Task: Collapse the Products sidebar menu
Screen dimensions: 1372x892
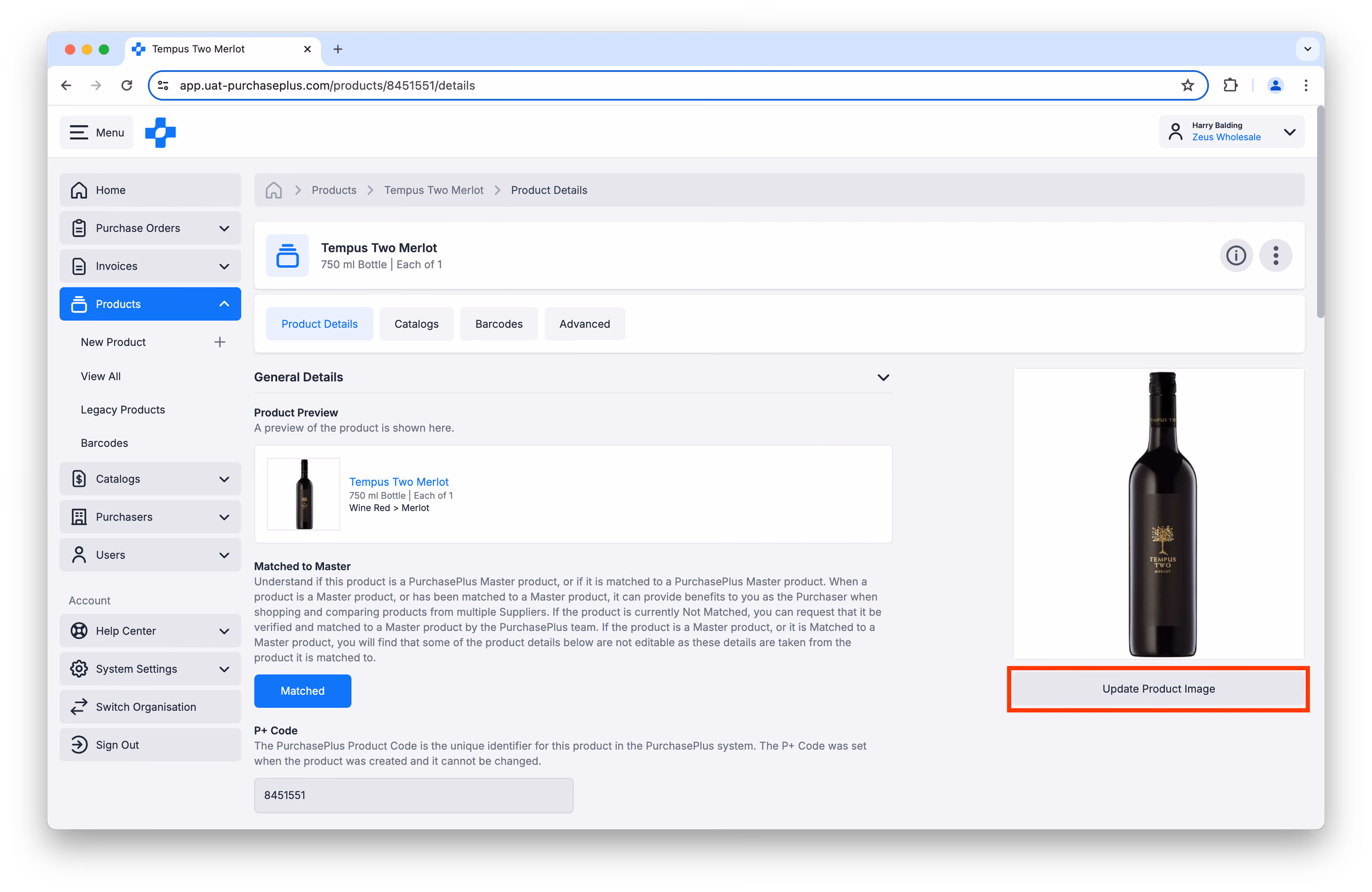Action: click(150, 304)
